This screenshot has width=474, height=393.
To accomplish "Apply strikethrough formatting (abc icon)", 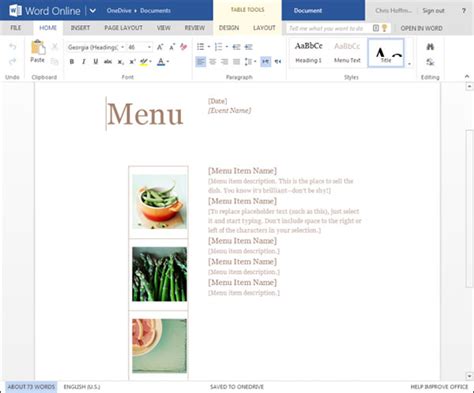I will coord(108,62).
